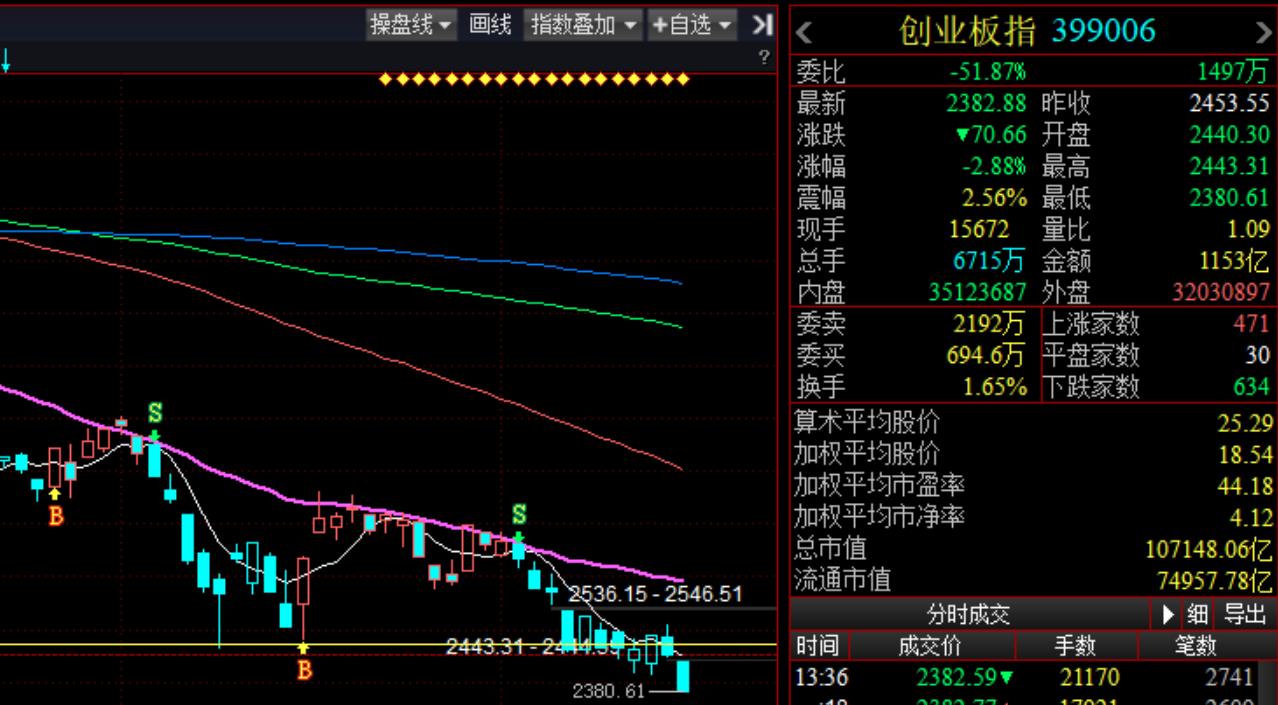1278x705 pixels.
Task: Click the cyan down arrow at top-left
Action: point(6,63)
